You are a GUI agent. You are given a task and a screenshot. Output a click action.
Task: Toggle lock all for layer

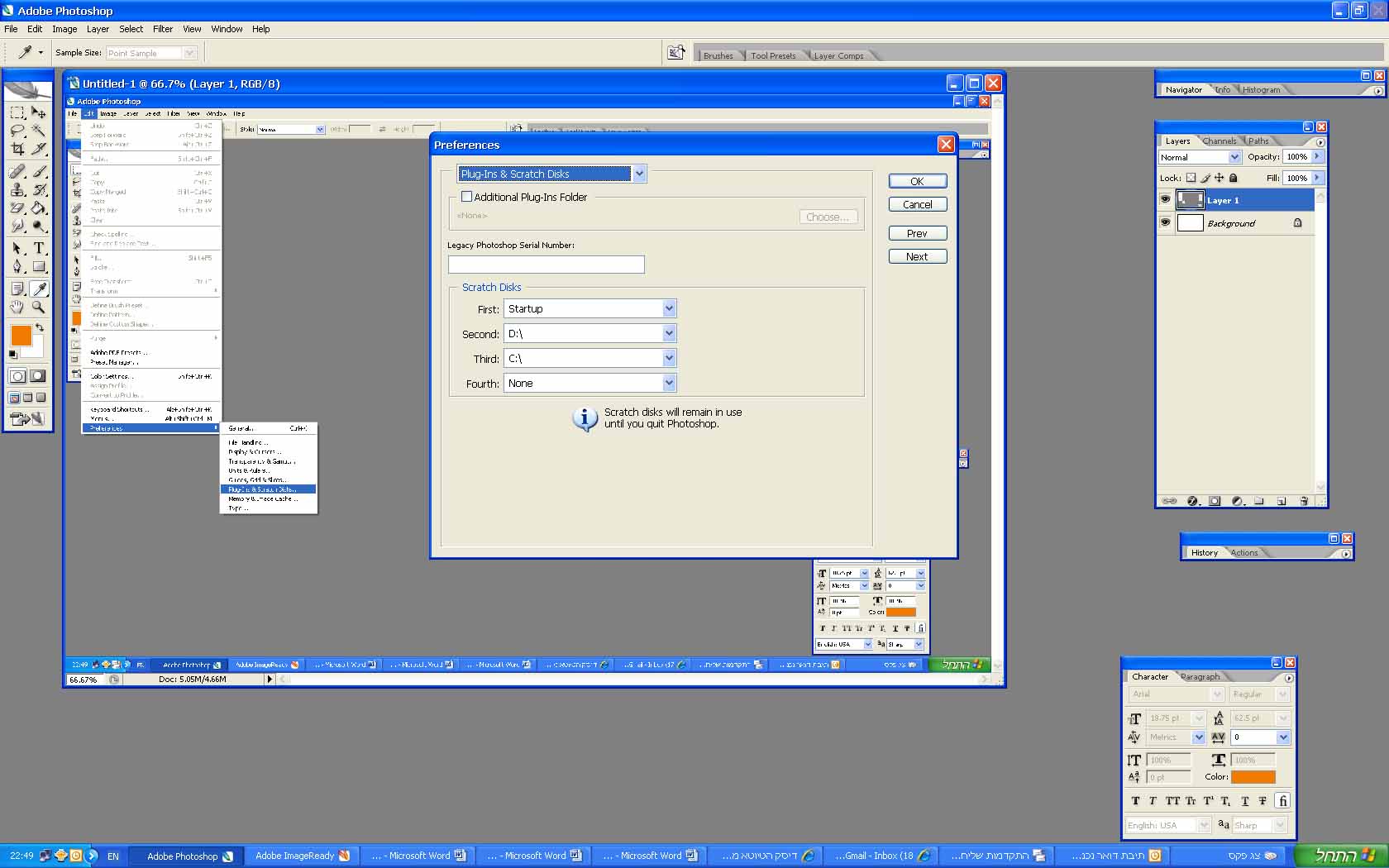(1234, 178)
